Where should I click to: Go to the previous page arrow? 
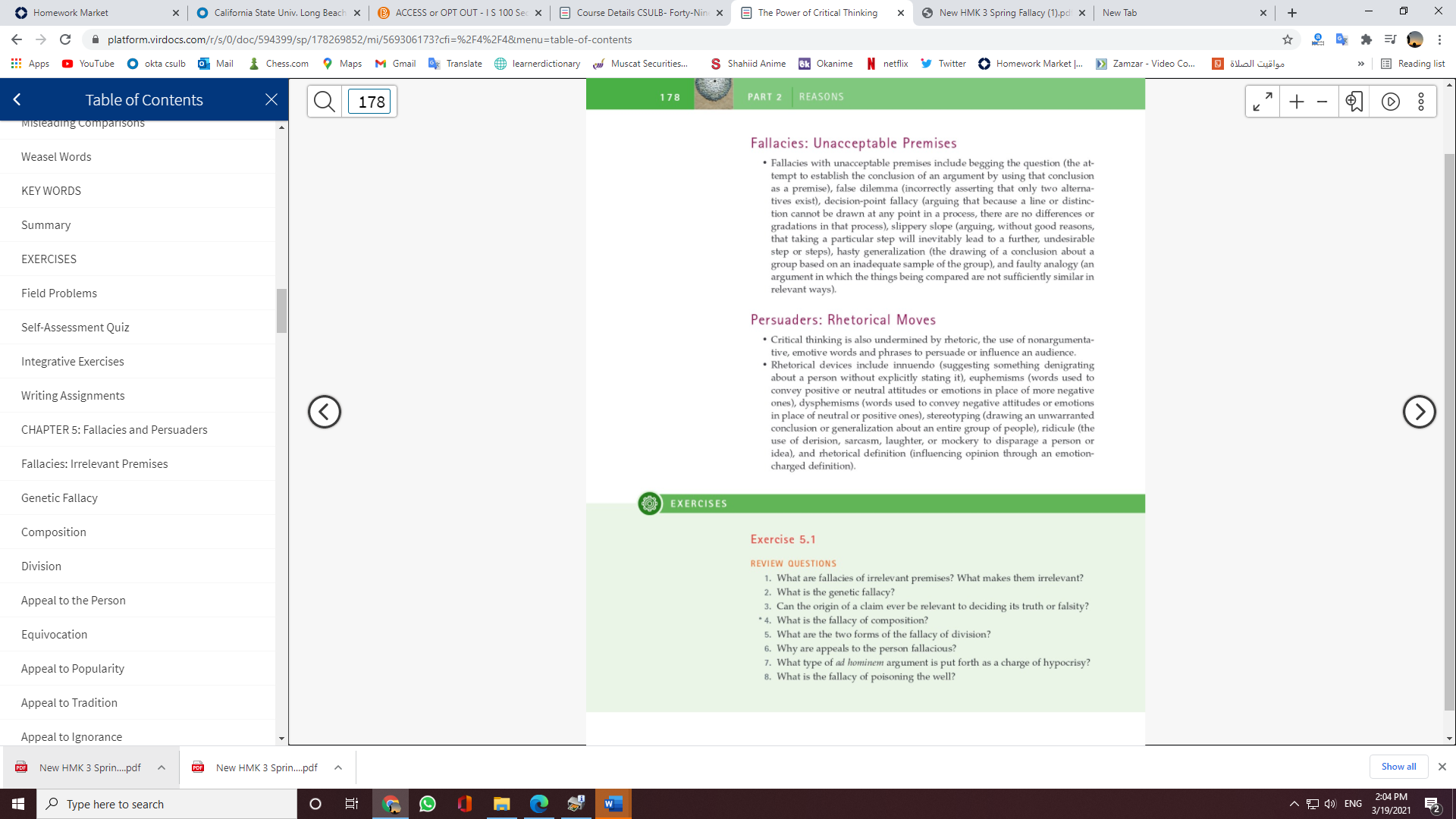[325, 412]
